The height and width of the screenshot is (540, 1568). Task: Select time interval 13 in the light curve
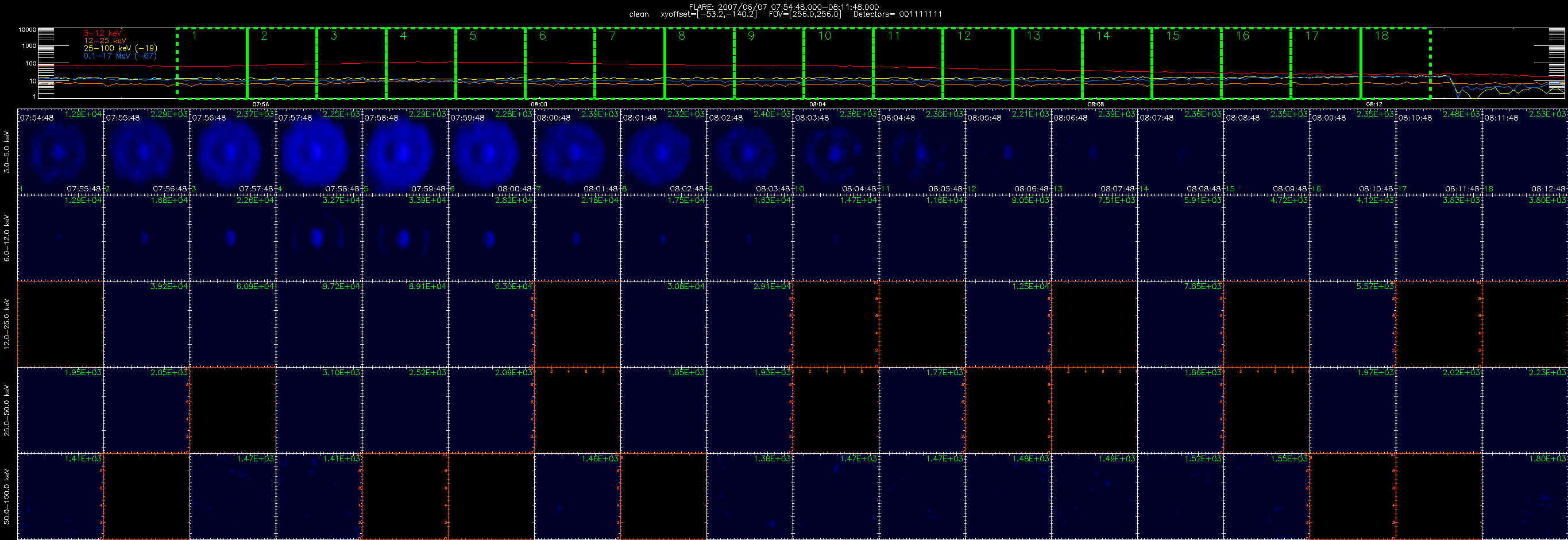(1048, 63)
